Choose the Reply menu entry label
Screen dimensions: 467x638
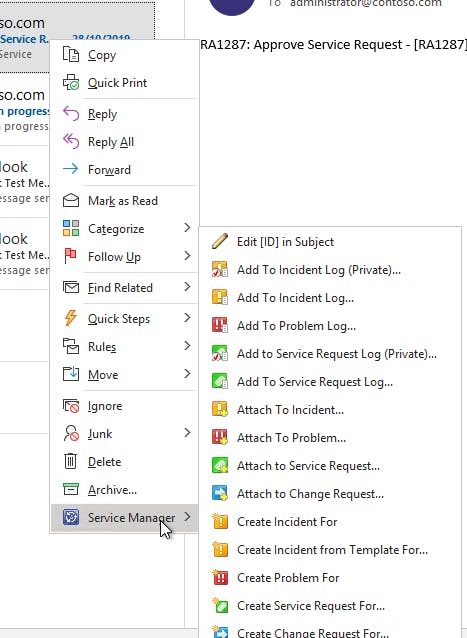(x=103, y=114)
